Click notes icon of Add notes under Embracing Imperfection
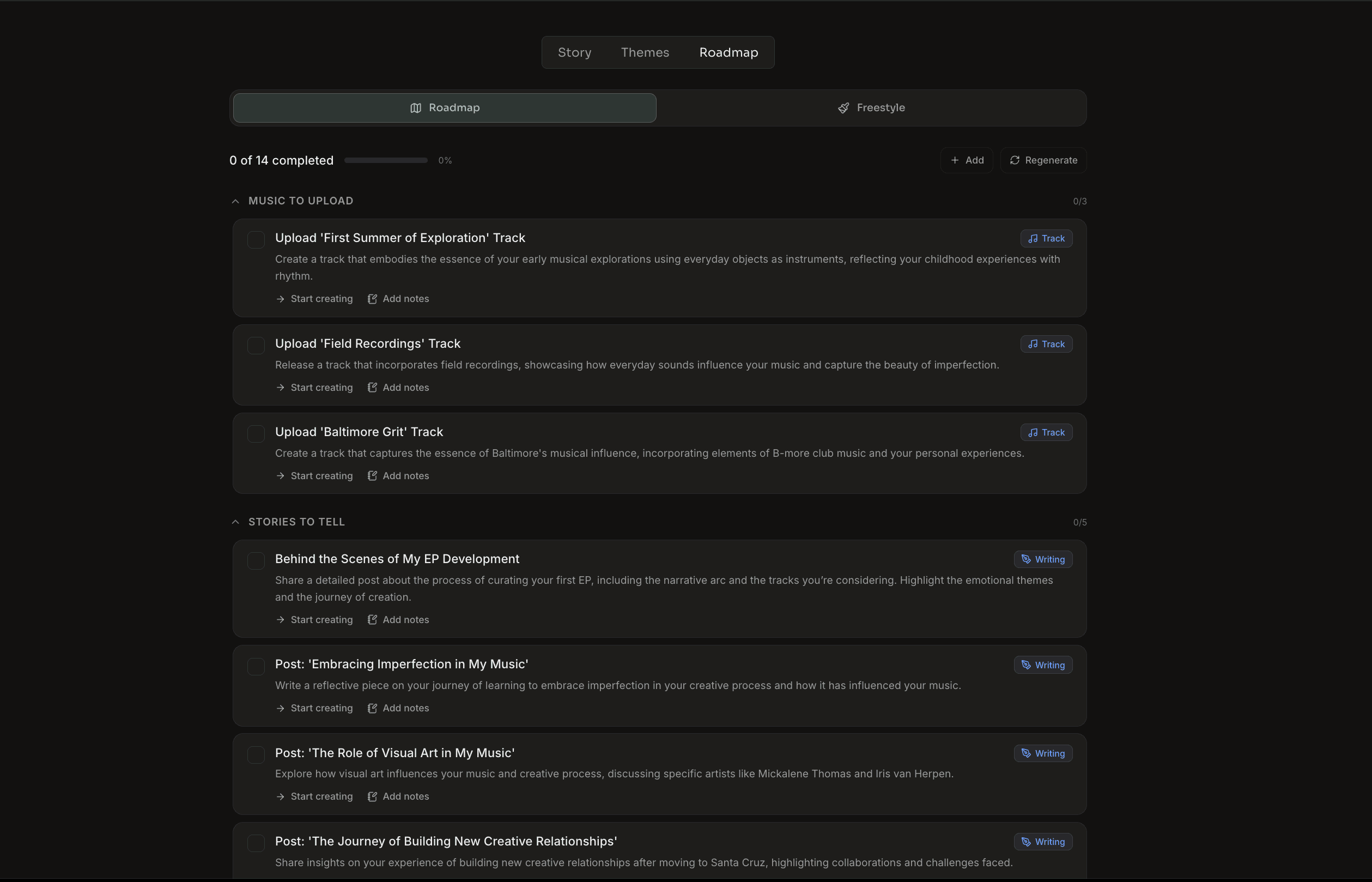 pos(372,709)
